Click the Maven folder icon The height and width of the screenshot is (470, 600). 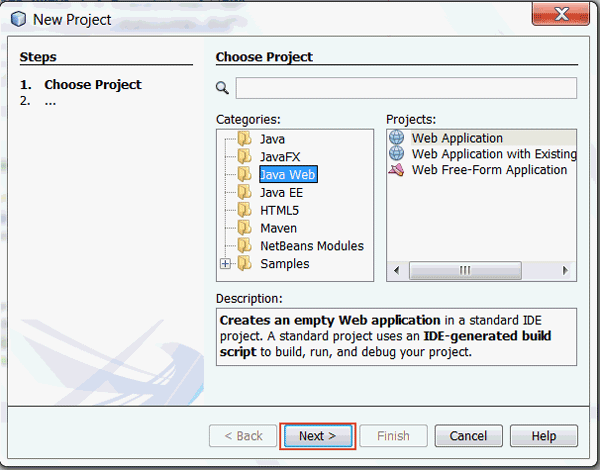click(244, 228)
